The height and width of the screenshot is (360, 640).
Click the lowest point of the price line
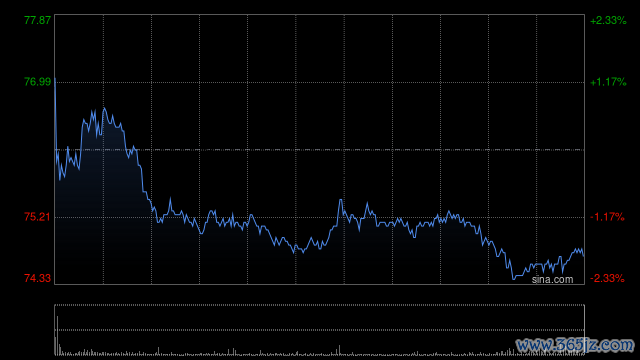[514, 279]
